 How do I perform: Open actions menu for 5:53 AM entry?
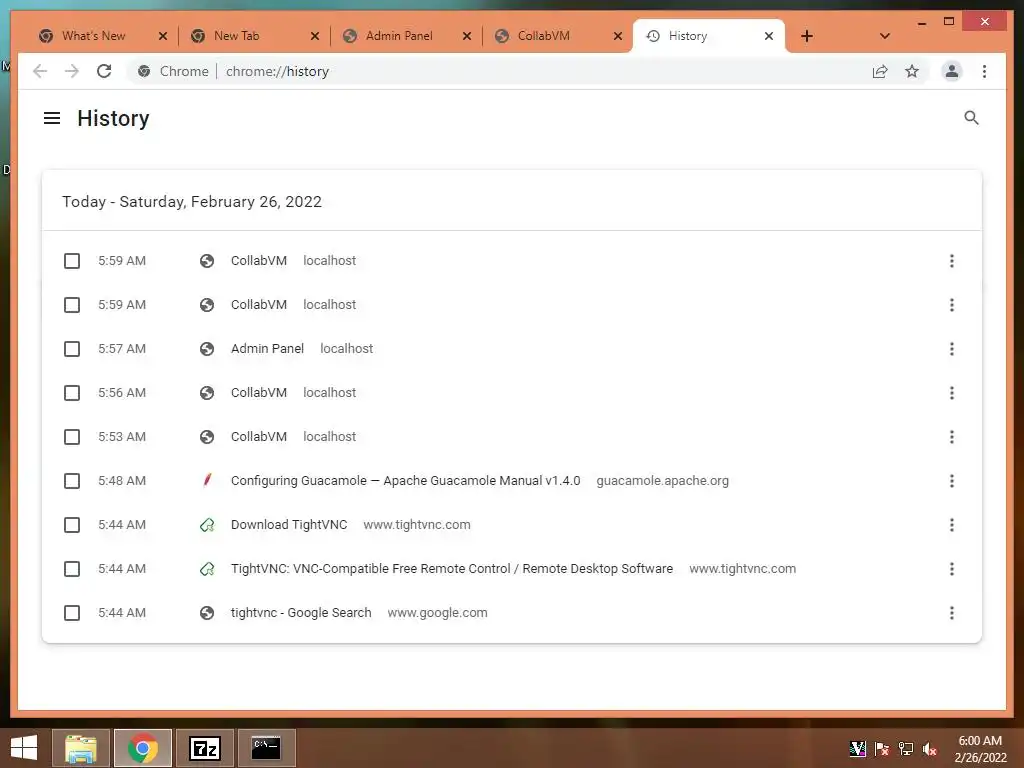coord(952,437)
